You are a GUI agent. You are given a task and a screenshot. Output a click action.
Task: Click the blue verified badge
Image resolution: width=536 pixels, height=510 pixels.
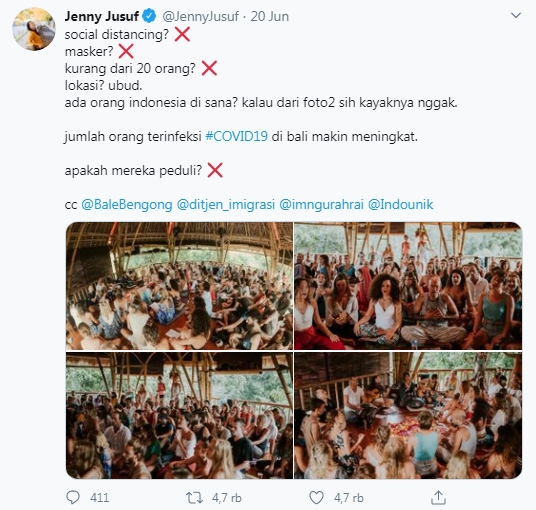[x=149, y=16]
